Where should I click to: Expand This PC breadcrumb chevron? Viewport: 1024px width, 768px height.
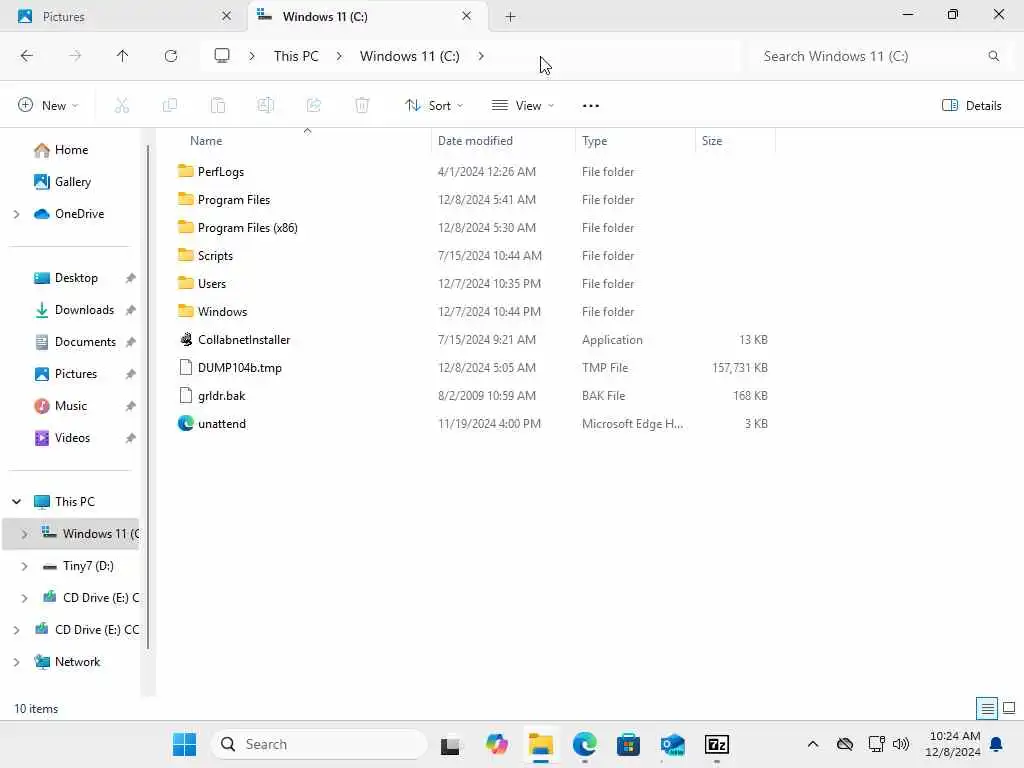339,56
